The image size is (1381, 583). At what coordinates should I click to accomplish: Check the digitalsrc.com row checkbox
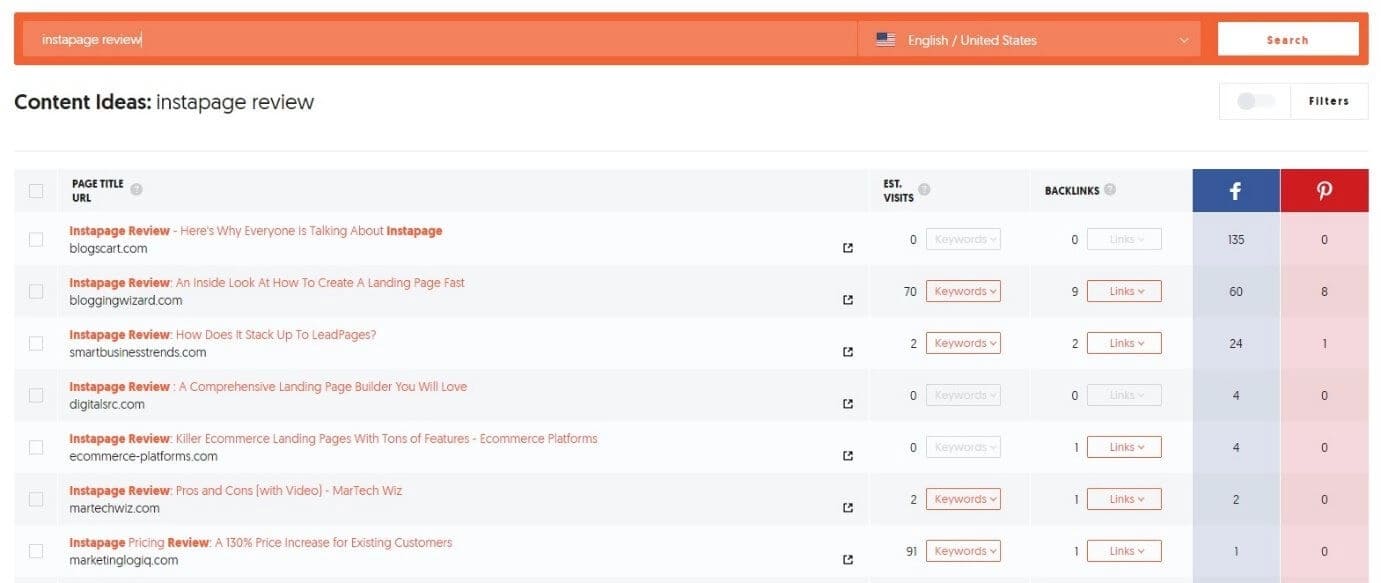[36, 395]
